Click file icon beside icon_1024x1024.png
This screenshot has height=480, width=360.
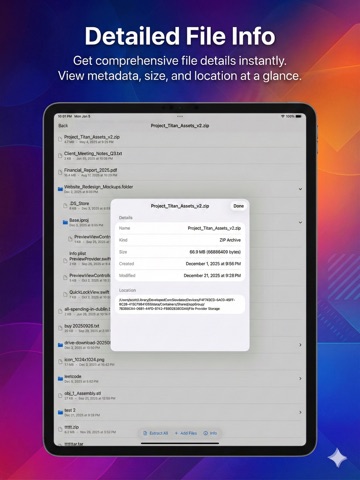tap(60, 362)
